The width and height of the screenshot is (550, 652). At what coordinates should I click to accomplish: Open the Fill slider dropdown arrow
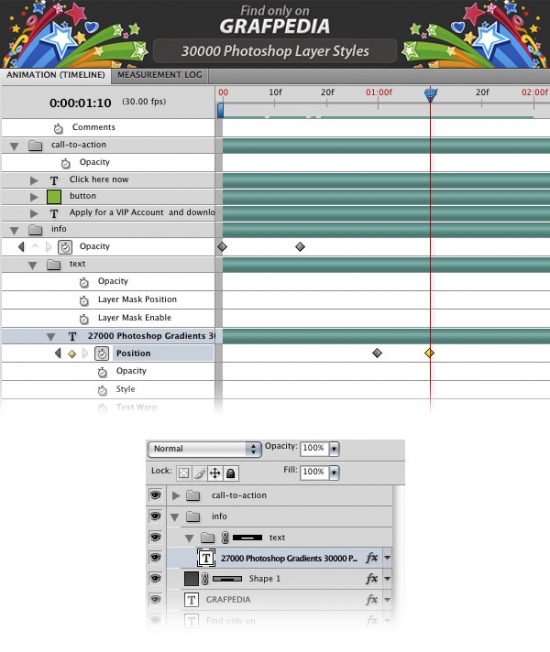click(x=334, y=473)
